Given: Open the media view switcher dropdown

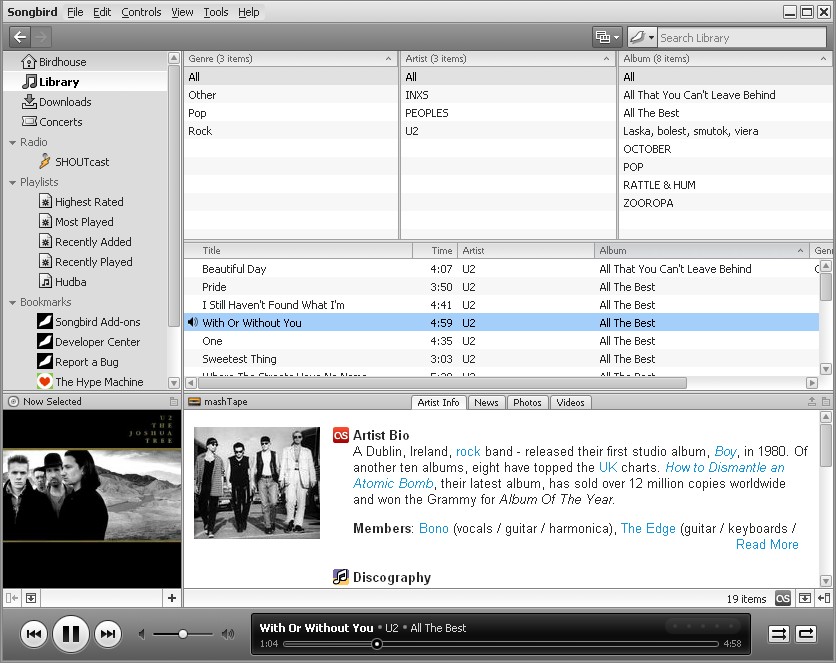Looking at the screenshot, I should pos(607,37).
